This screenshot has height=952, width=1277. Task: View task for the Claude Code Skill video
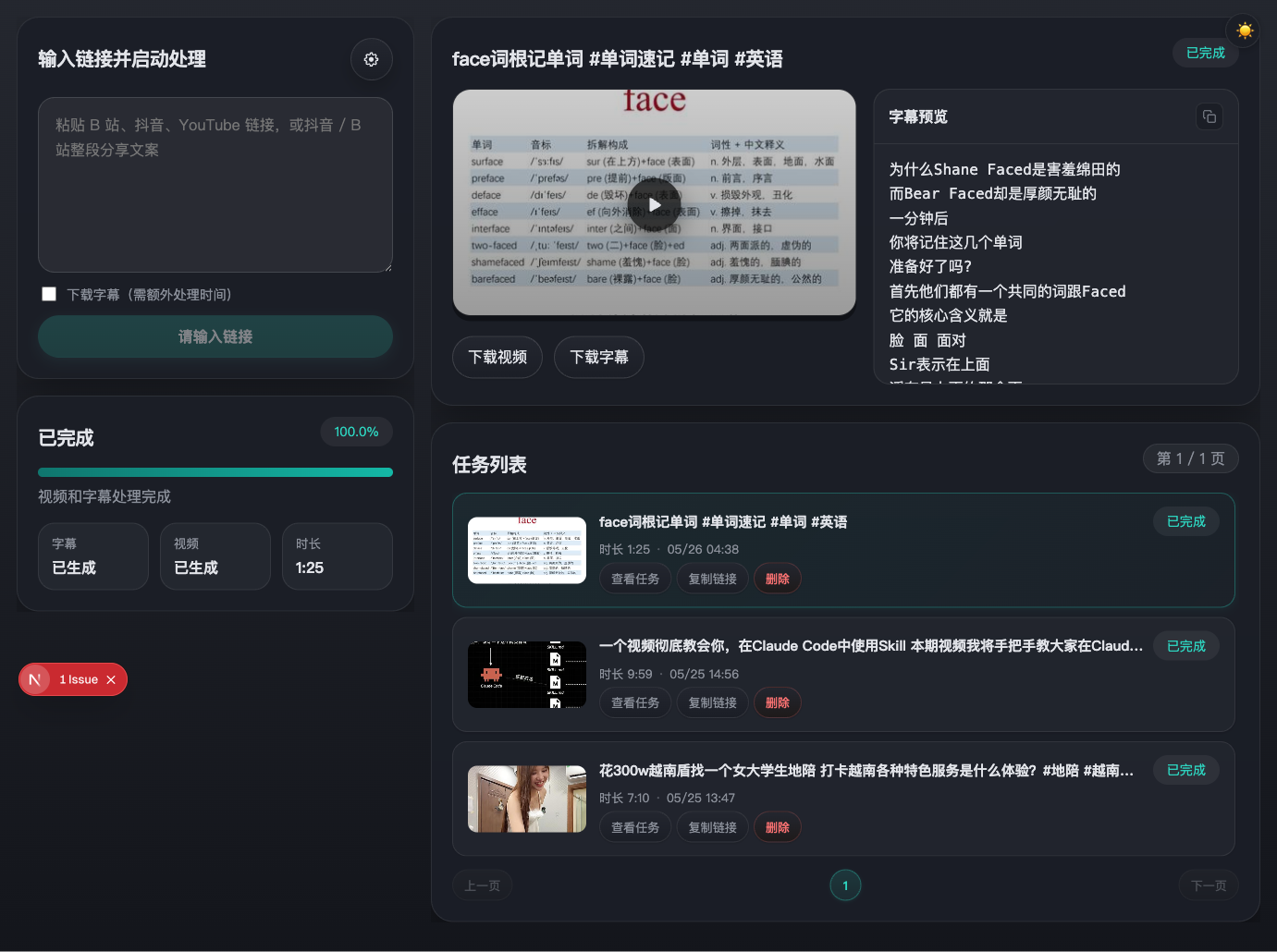[635, 702]
